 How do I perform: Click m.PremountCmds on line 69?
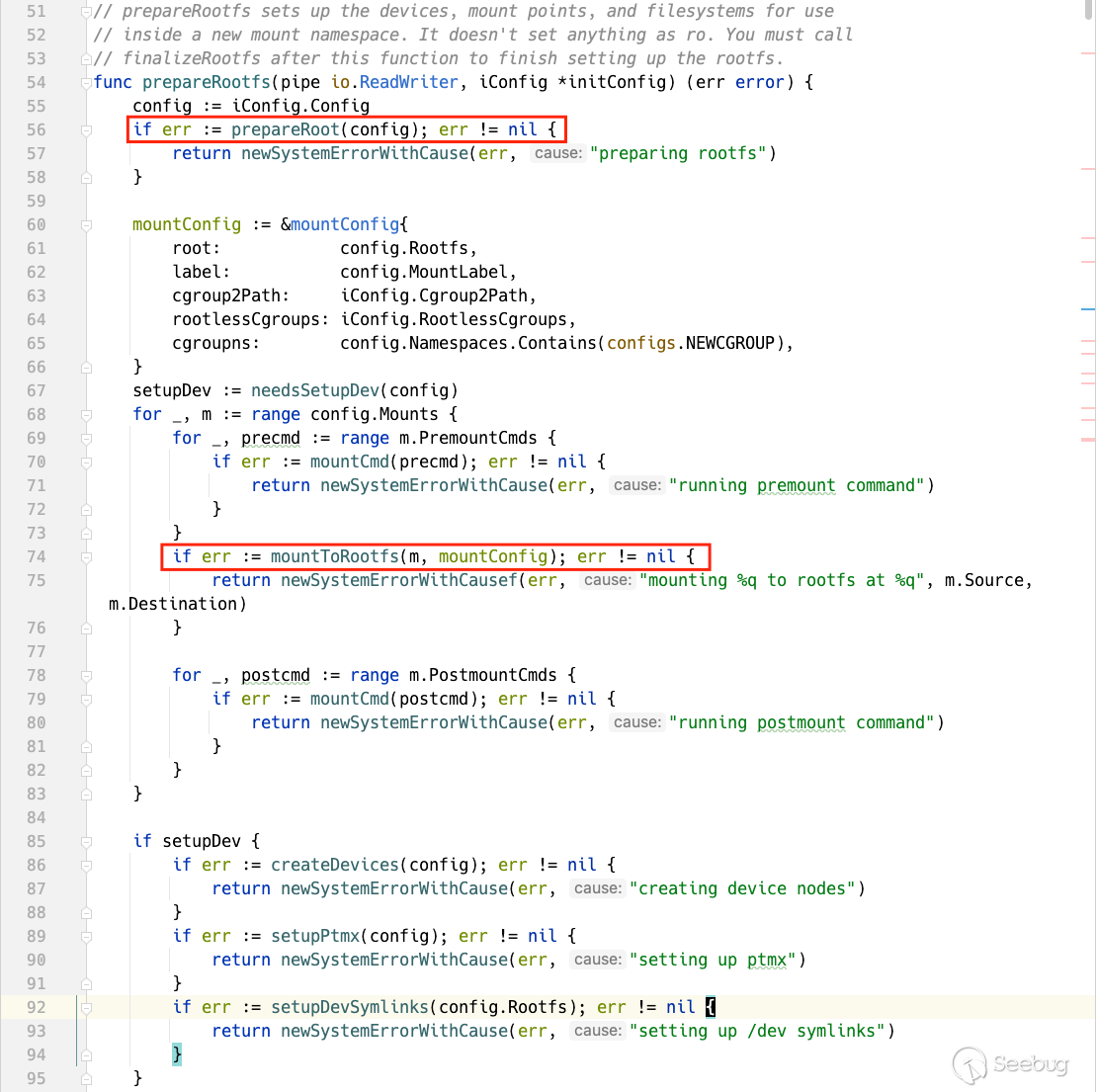(468, 439)
